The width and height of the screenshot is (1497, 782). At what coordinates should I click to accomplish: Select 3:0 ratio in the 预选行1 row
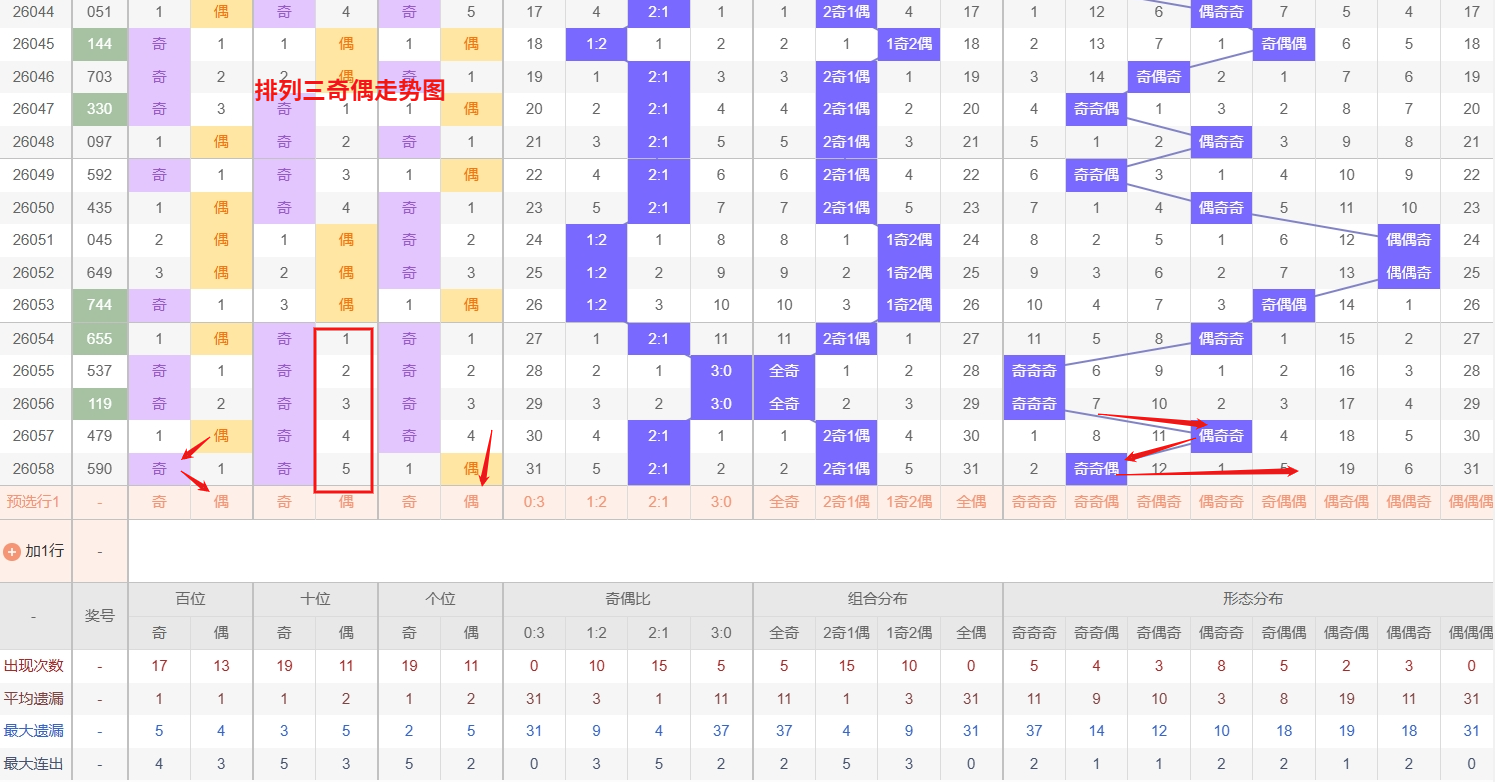[721, 502]
